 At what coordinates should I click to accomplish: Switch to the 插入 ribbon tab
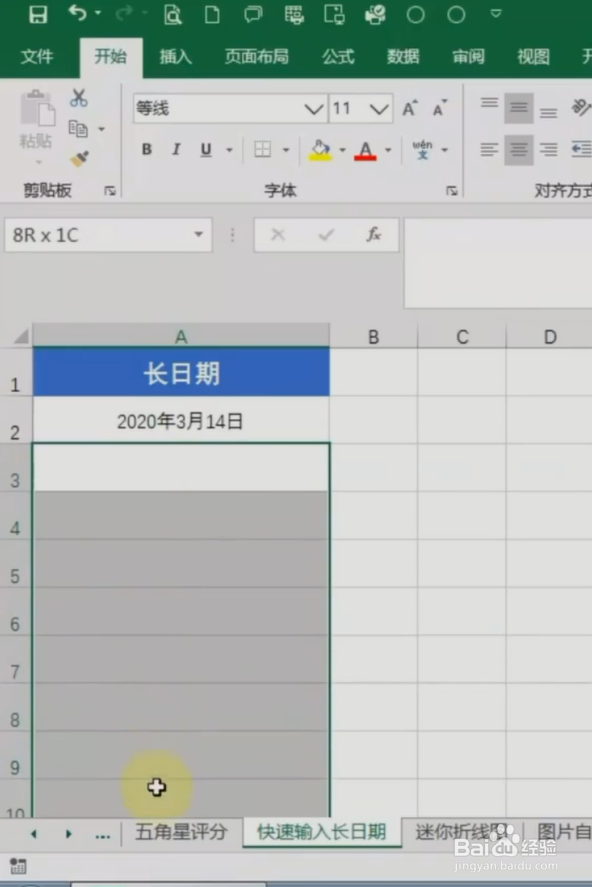[175, 57]
